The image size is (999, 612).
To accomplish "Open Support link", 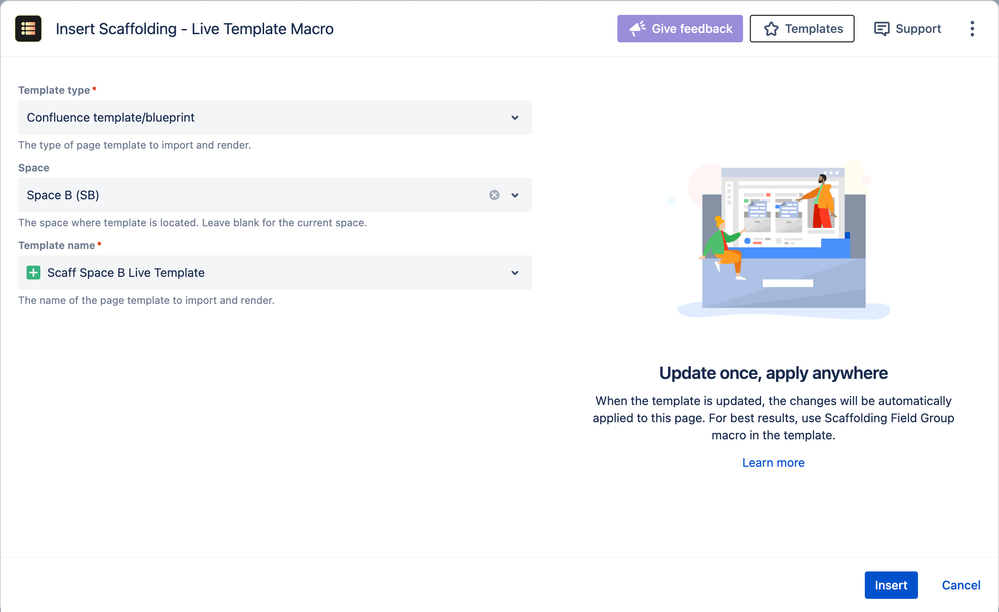I will pyautogui.click(x=907, y=29).
